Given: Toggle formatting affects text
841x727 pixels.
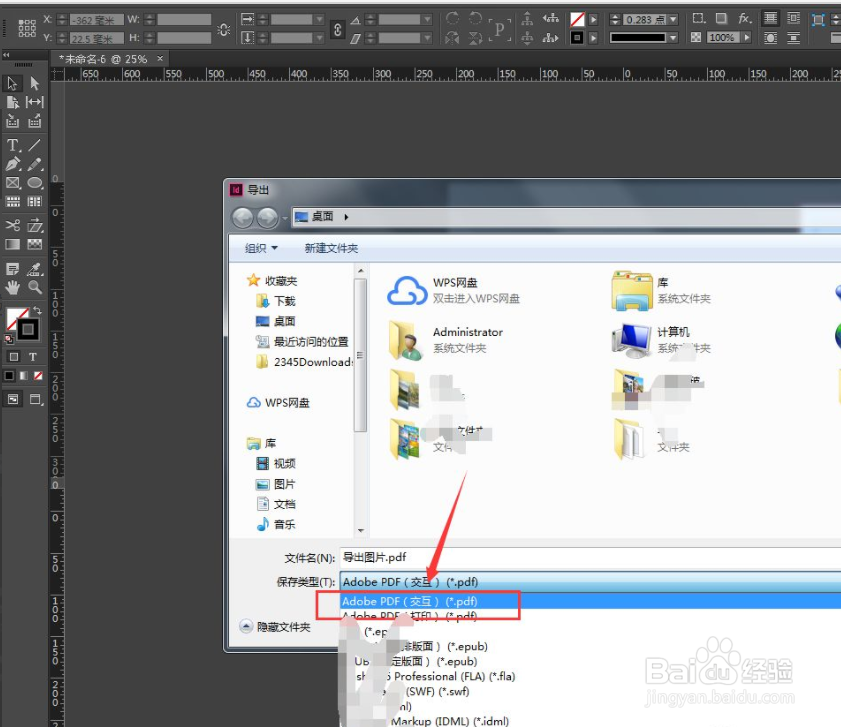Looking at the screenshot, I should tap(33, 357).
